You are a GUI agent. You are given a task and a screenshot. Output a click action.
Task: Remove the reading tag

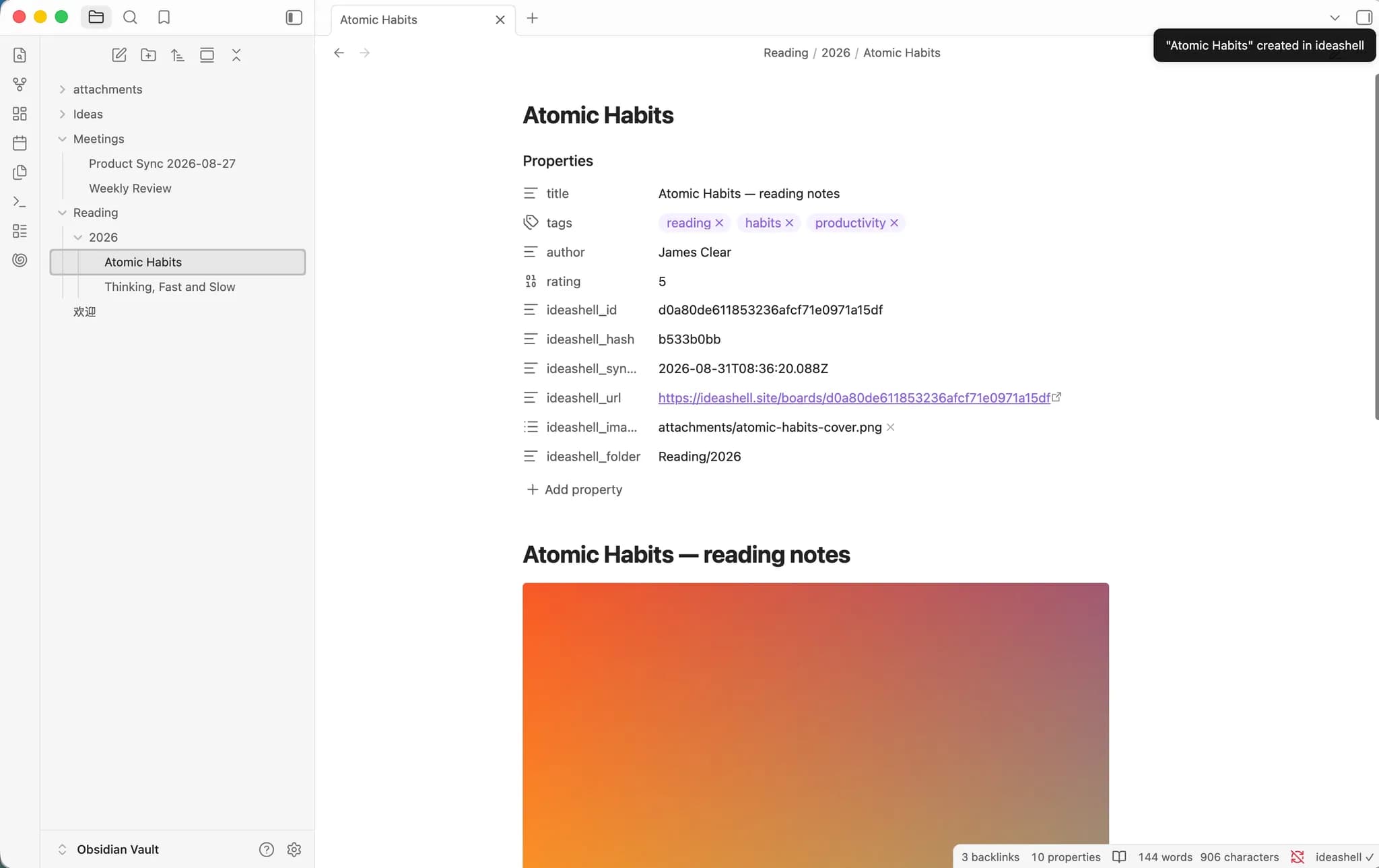[x=719, y=223]
